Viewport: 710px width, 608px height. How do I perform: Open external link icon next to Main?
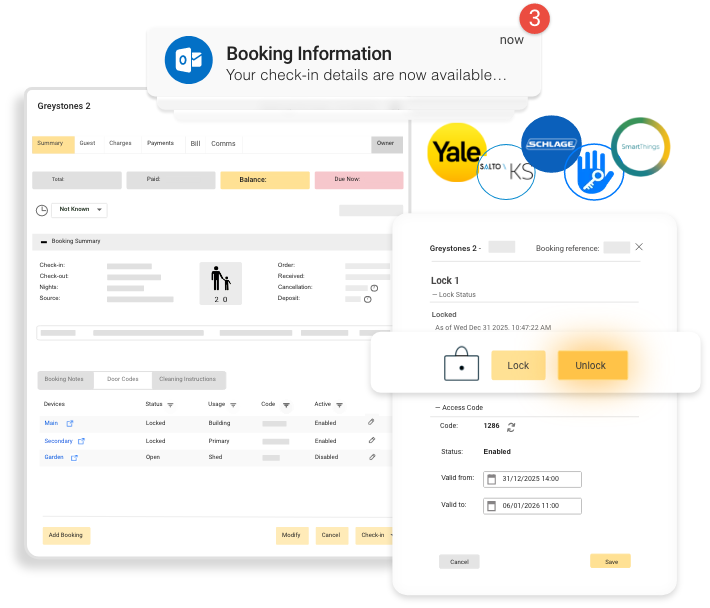click(70, 423)
